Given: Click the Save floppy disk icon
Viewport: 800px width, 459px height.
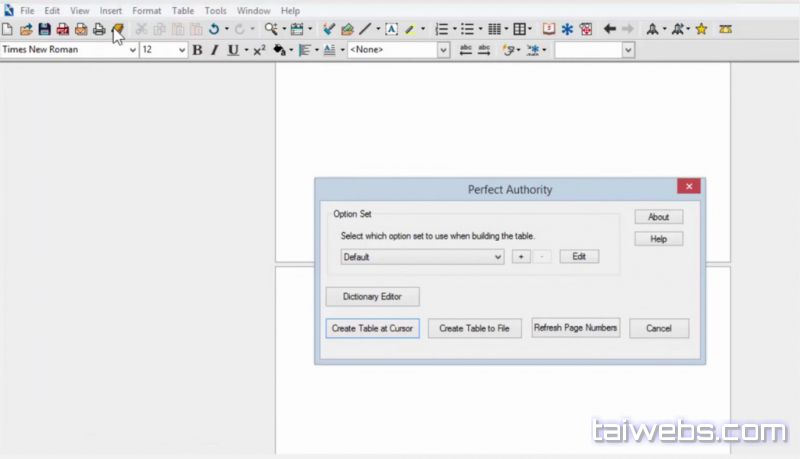Looking at the screenshot, I should [44, 30].
